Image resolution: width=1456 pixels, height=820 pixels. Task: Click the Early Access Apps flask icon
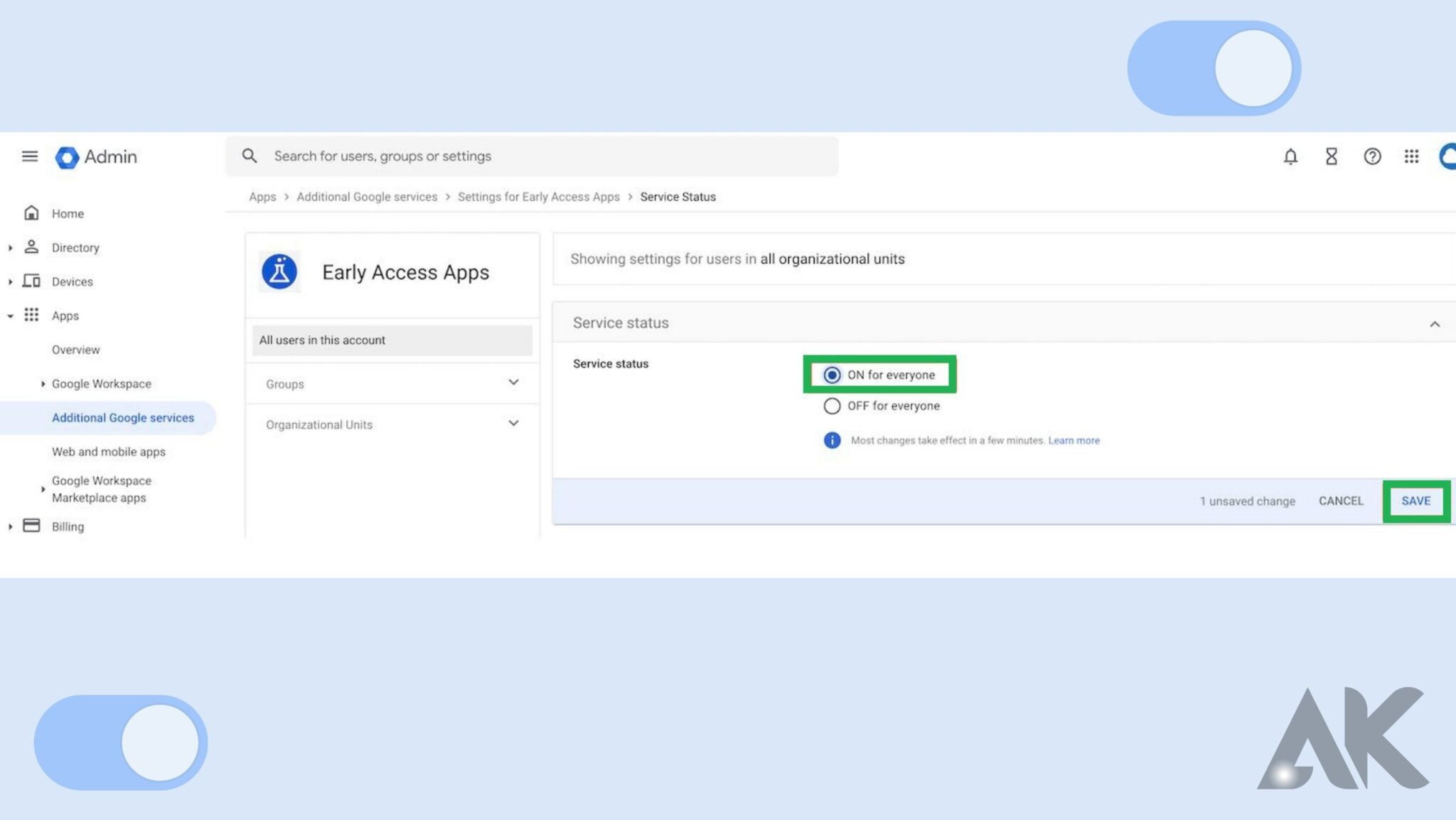click(x=279, y=271)
